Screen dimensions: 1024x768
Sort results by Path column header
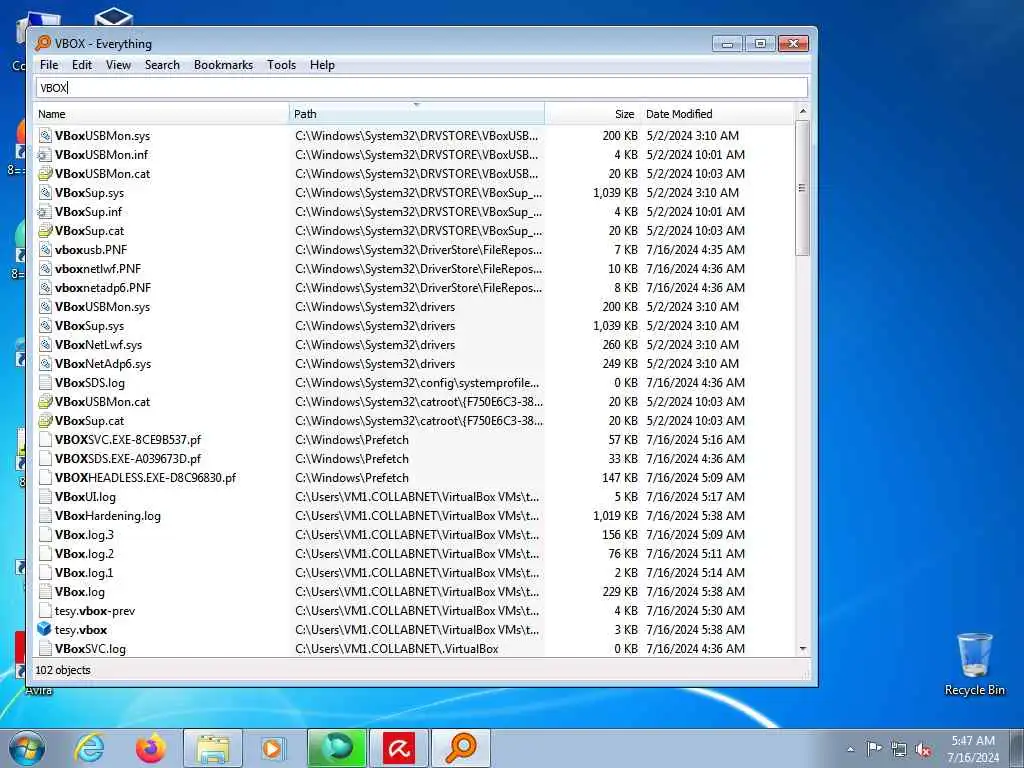pyautogui.click(x=417, y=114)
